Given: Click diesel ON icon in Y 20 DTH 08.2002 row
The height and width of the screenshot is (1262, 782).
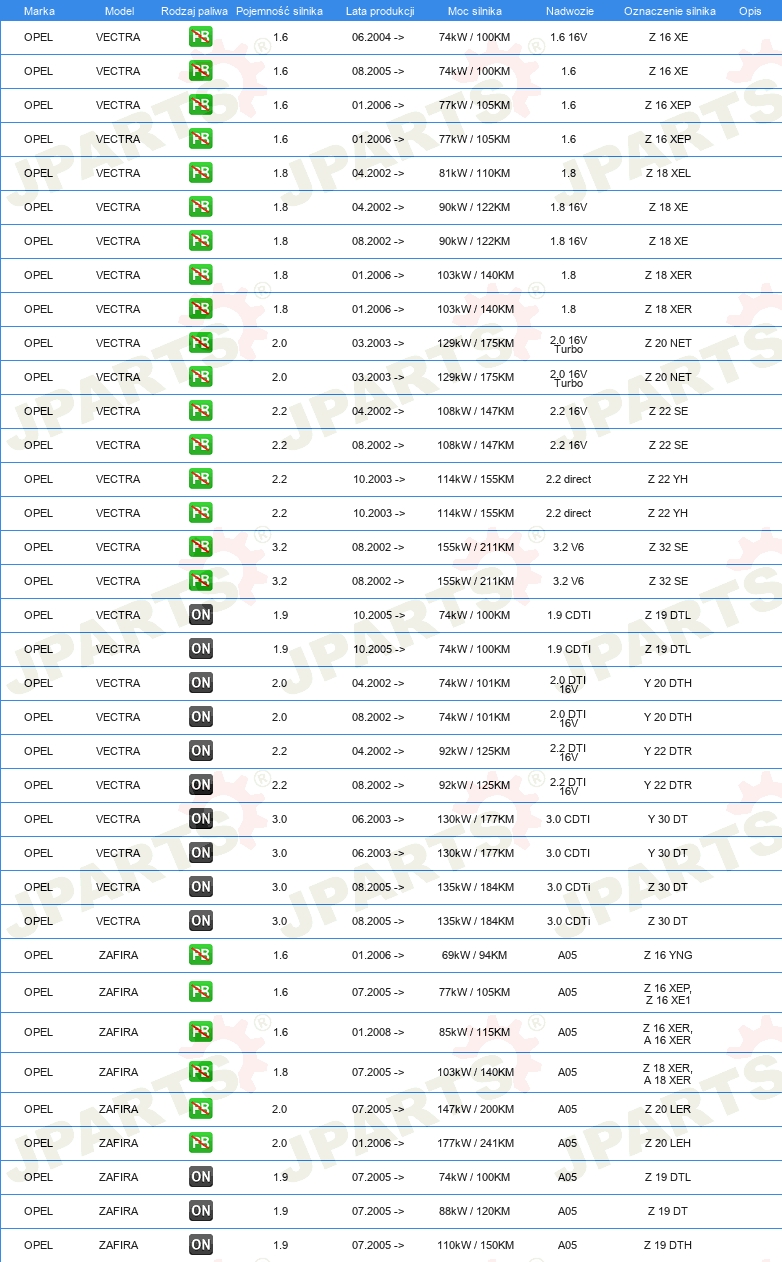Looking at the screenshot, I should point(201,717).
